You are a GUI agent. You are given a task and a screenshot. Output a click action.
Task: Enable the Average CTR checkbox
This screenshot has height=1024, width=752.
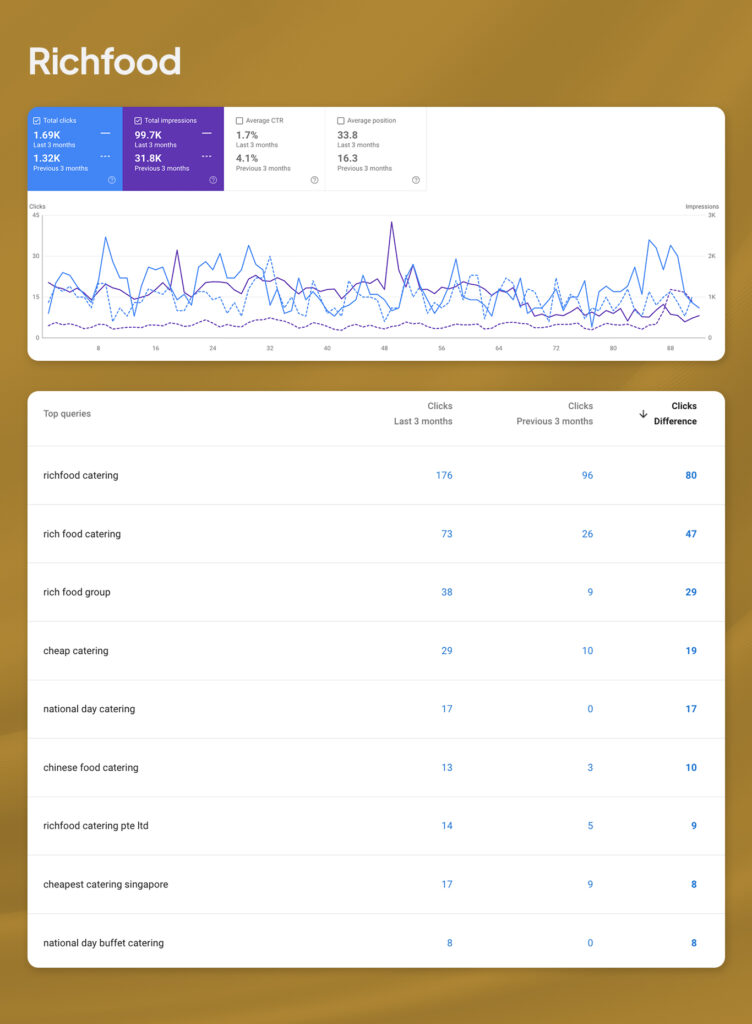[x=240, y=121]
